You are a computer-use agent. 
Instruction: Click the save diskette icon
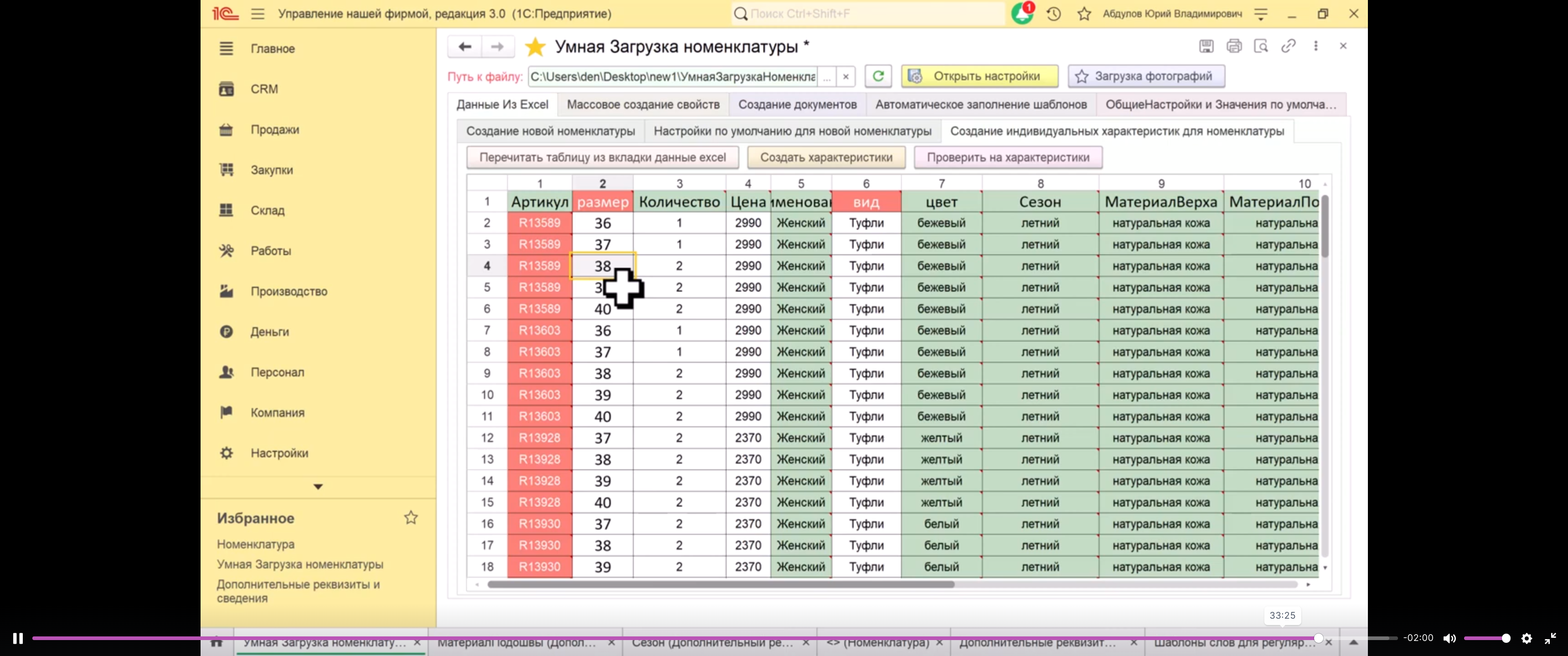point(1207,46)
